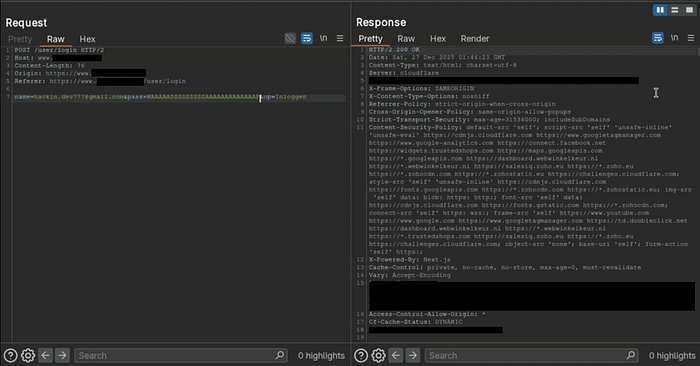
Task: Click '0 highlights' label under Response pane
Action: click(672, 356)
